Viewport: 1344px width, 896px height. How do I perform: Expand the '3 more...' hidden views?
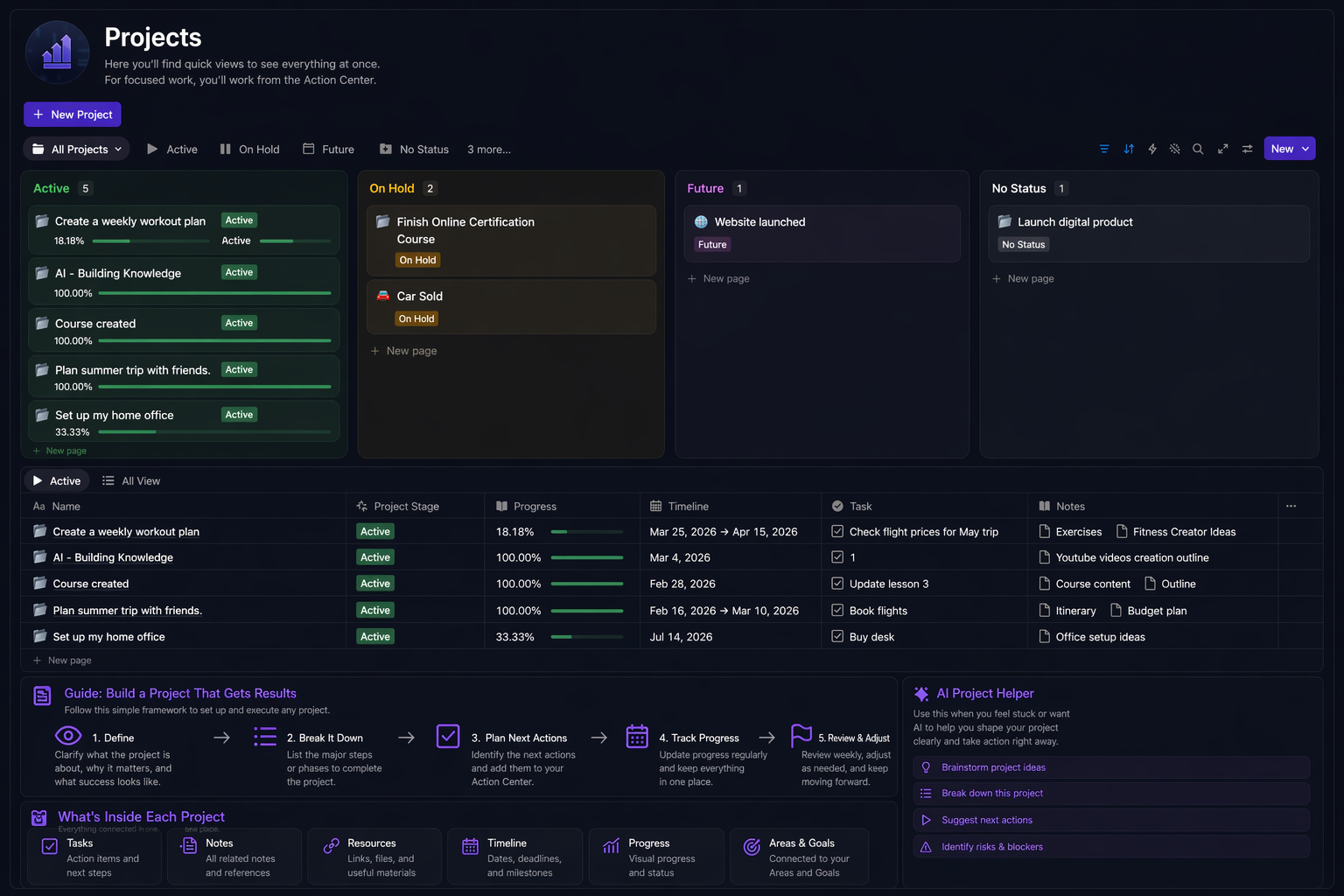pos(488,150)
